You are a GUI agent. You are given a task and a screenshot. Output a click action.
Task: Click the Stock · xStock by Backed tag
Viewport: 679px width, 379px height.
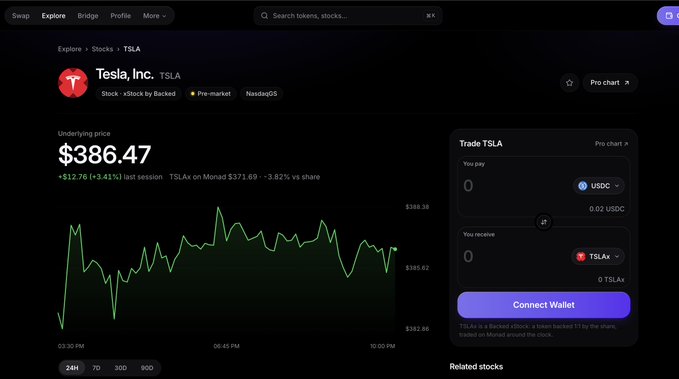[x=139, y=94]
